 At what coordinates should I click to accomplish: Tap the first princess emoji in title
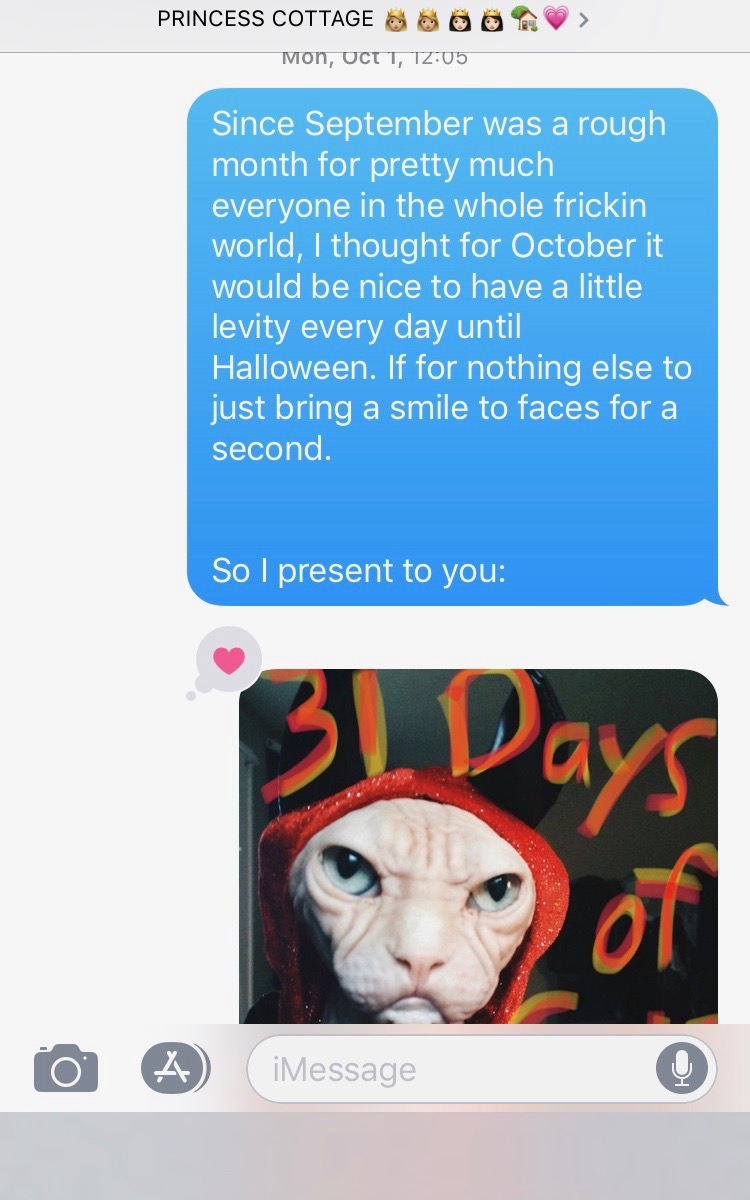click(x=396, y=19)
